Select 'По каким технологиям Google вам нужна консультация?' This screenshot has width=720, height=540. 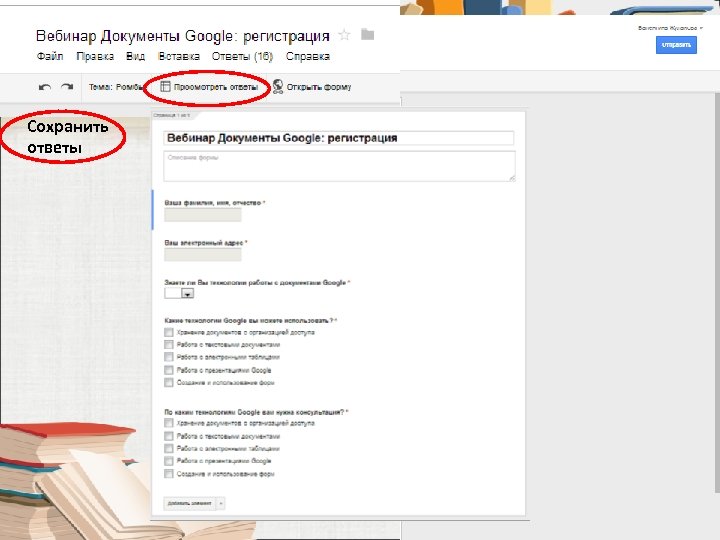(x=254, y=412)
